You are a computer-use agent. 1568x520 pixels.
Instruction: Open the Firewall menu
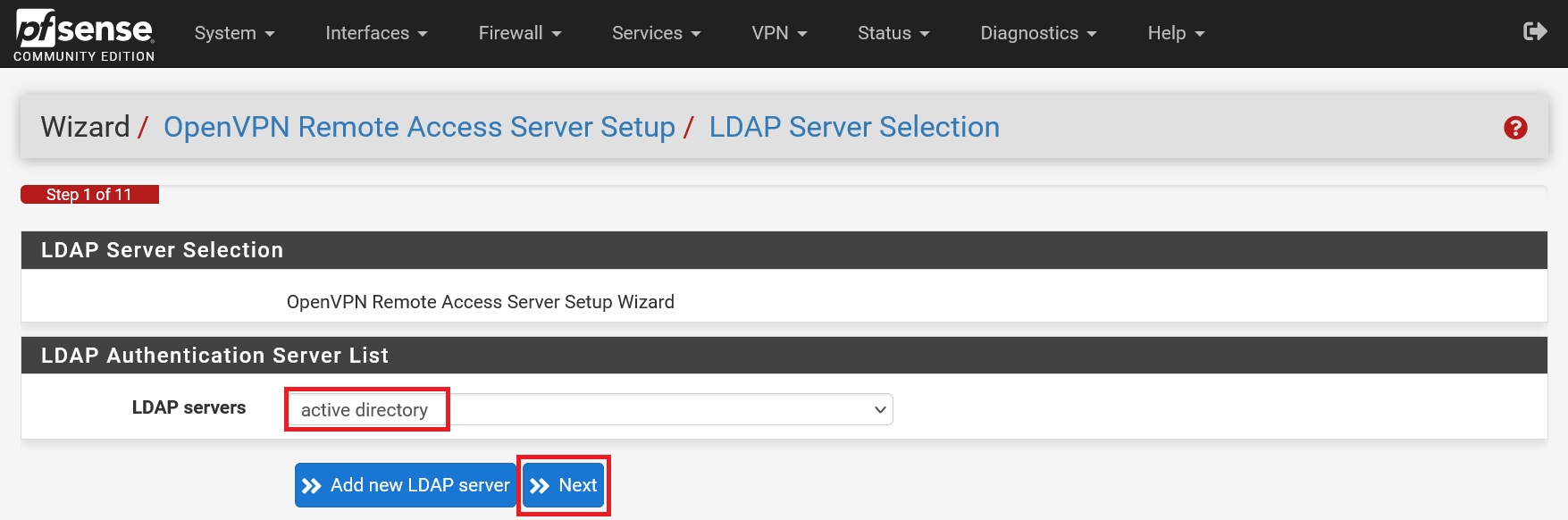tap(520, 33)
